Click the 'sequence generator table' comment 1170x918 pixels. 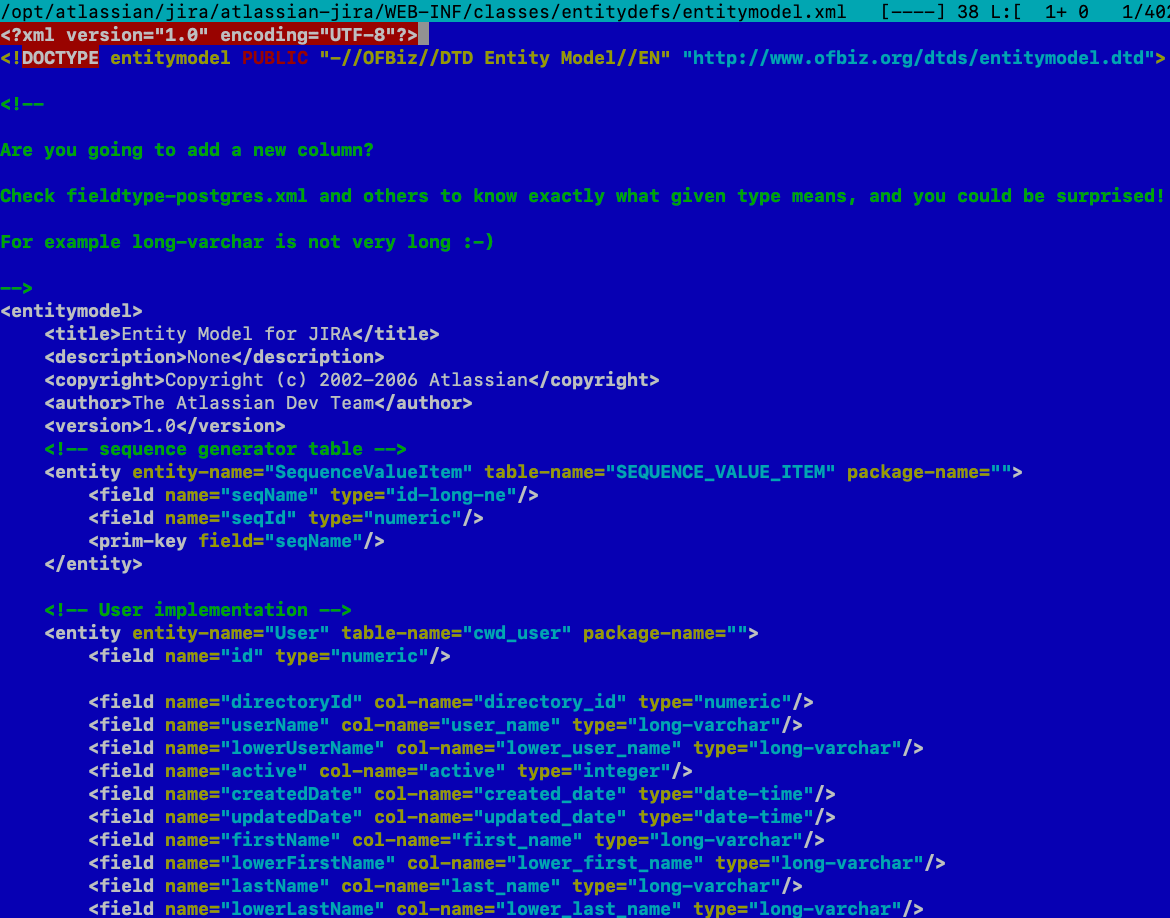click(225, 449)
